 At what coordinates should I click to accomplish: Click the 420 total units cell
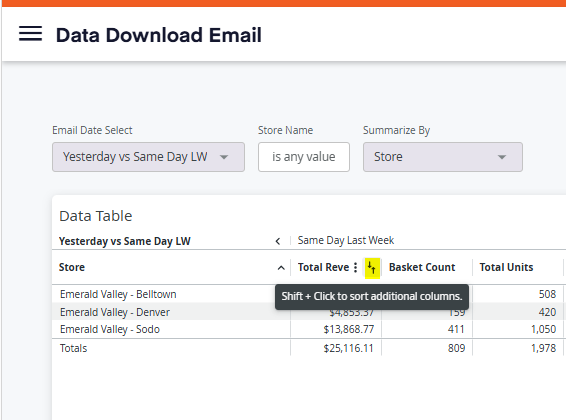pos(547,312)
